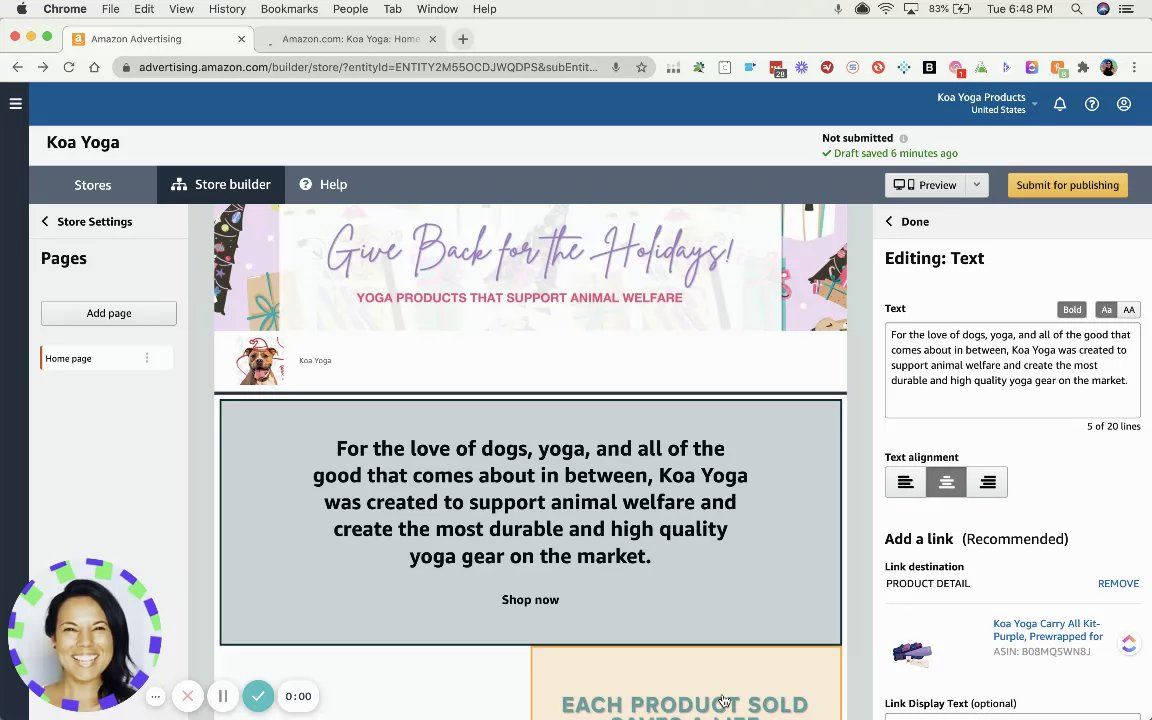Open macOS Wi-Fi menu
Image resolution: width=1152 pixels, height=720 pixels.
886,9
